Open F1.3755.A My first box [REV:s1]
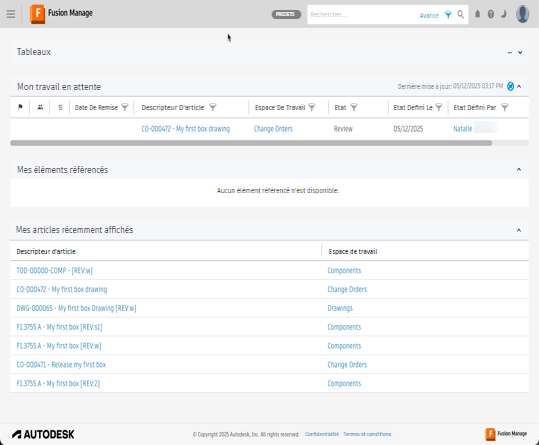 pos(59,327)
